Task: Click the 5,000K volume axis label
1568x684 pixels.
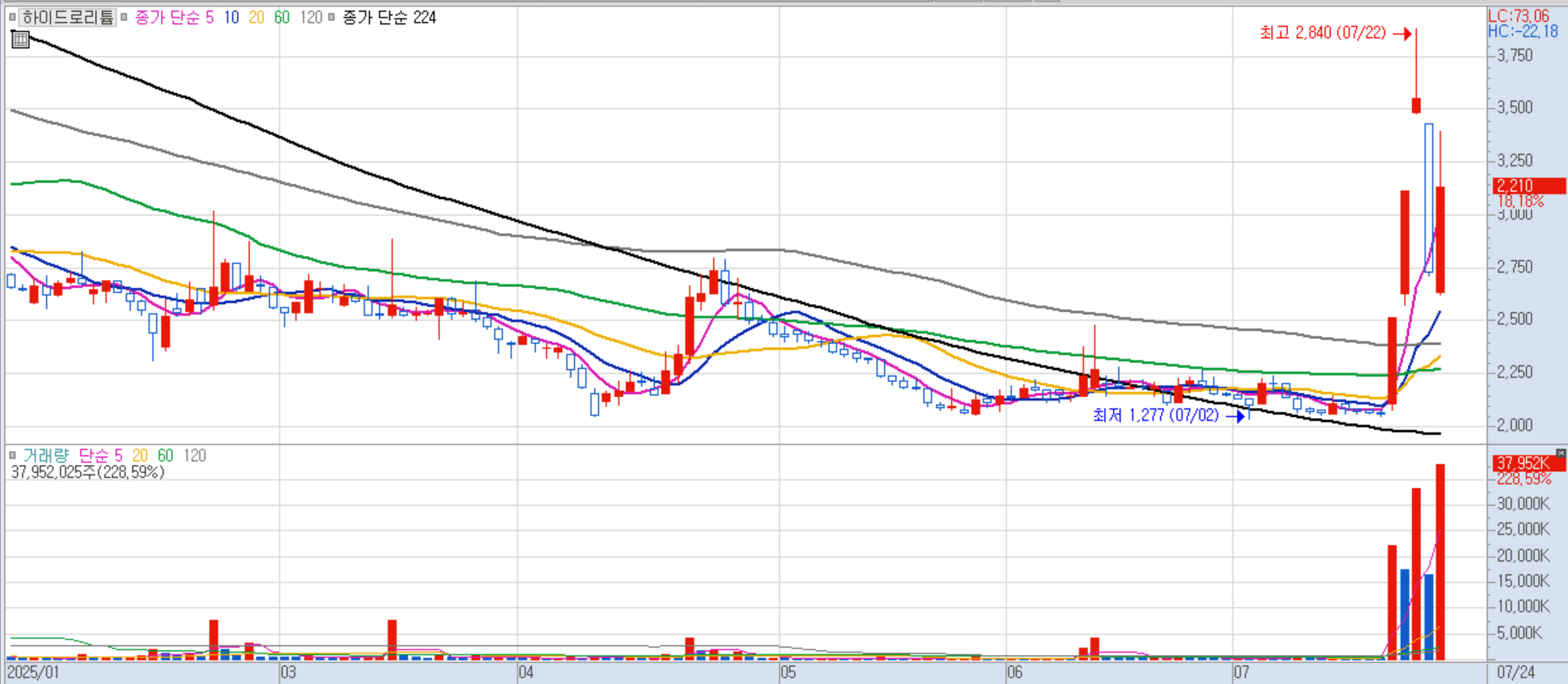Action: [x=1519, y=633]
